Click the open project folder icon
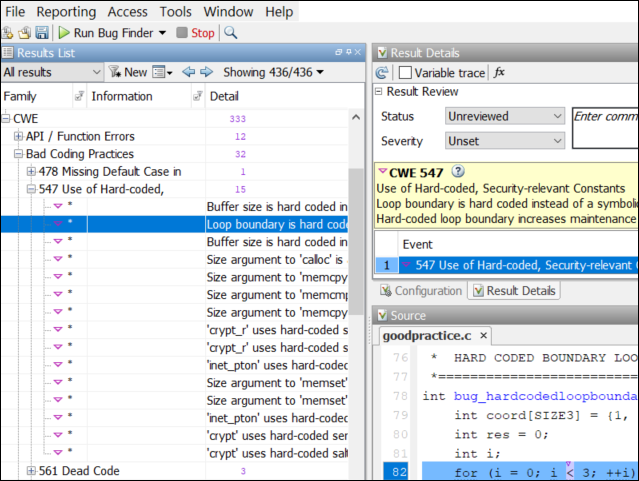Image resolution: width=639 pixels, height=481 pixels. point(25,33)
